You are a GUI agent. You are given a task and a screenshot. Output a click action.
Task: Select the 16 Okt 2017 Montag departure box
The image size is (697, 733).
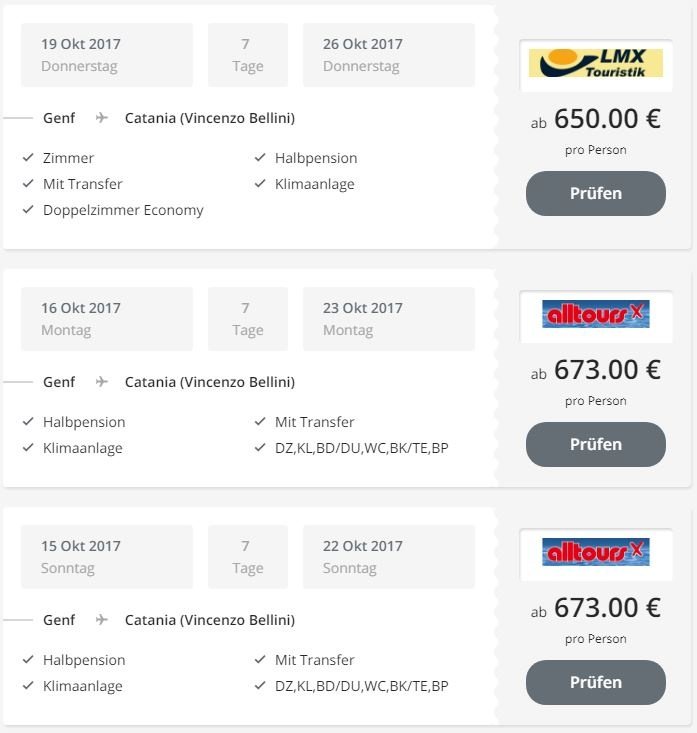[107, 319]
